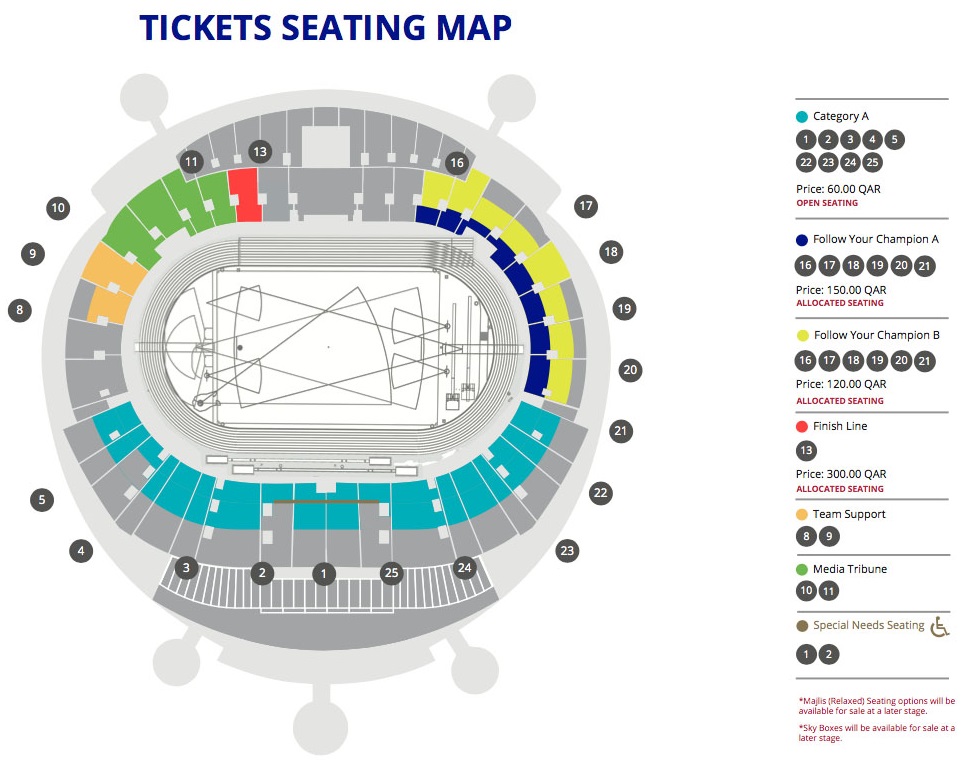Click the red Finish Line seating block
The image size is (969, 760).
point(245,195)
